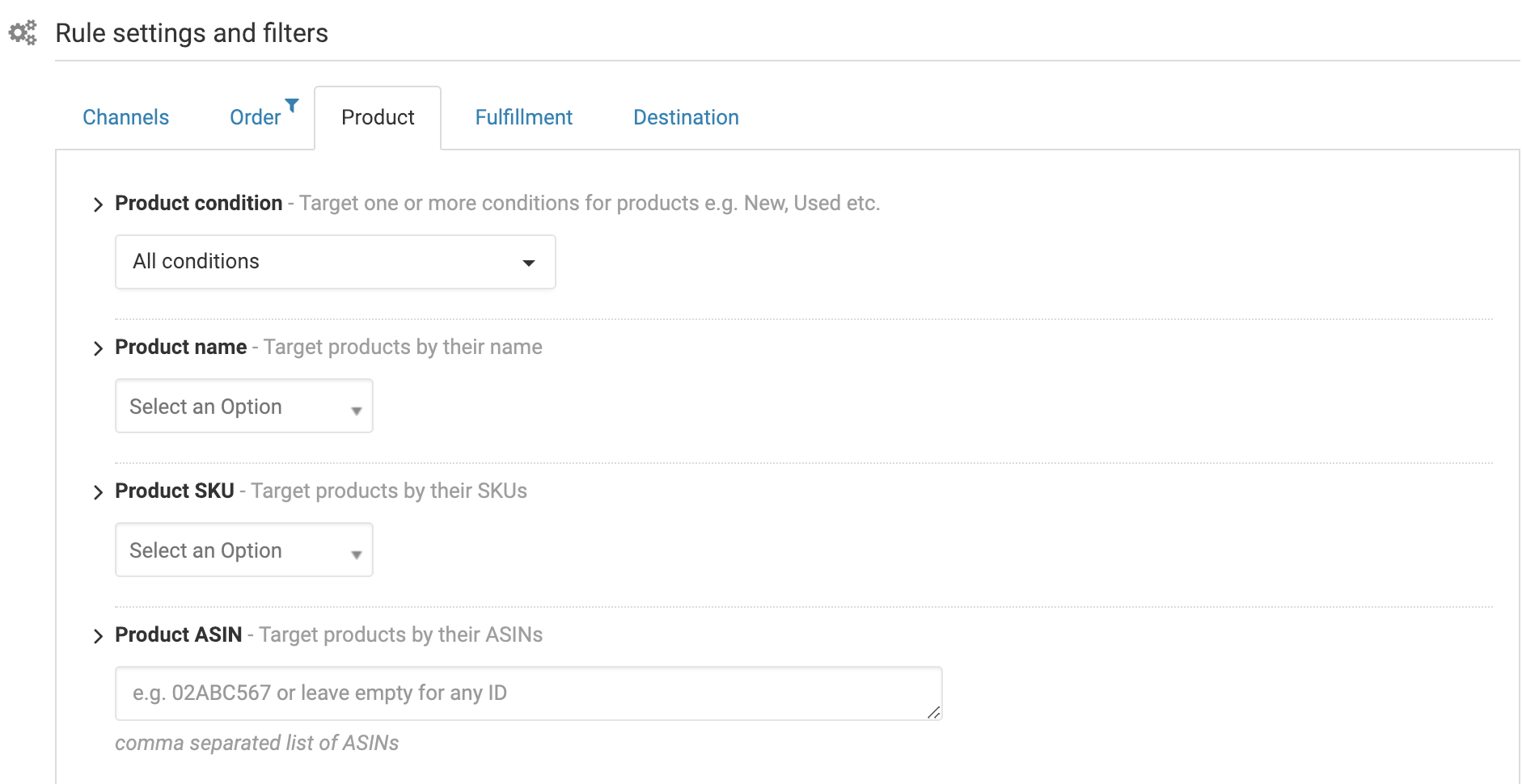Click the ASIN textarea resize handle
Viewport: 1522px width, 784px height.
click(934, 712)
